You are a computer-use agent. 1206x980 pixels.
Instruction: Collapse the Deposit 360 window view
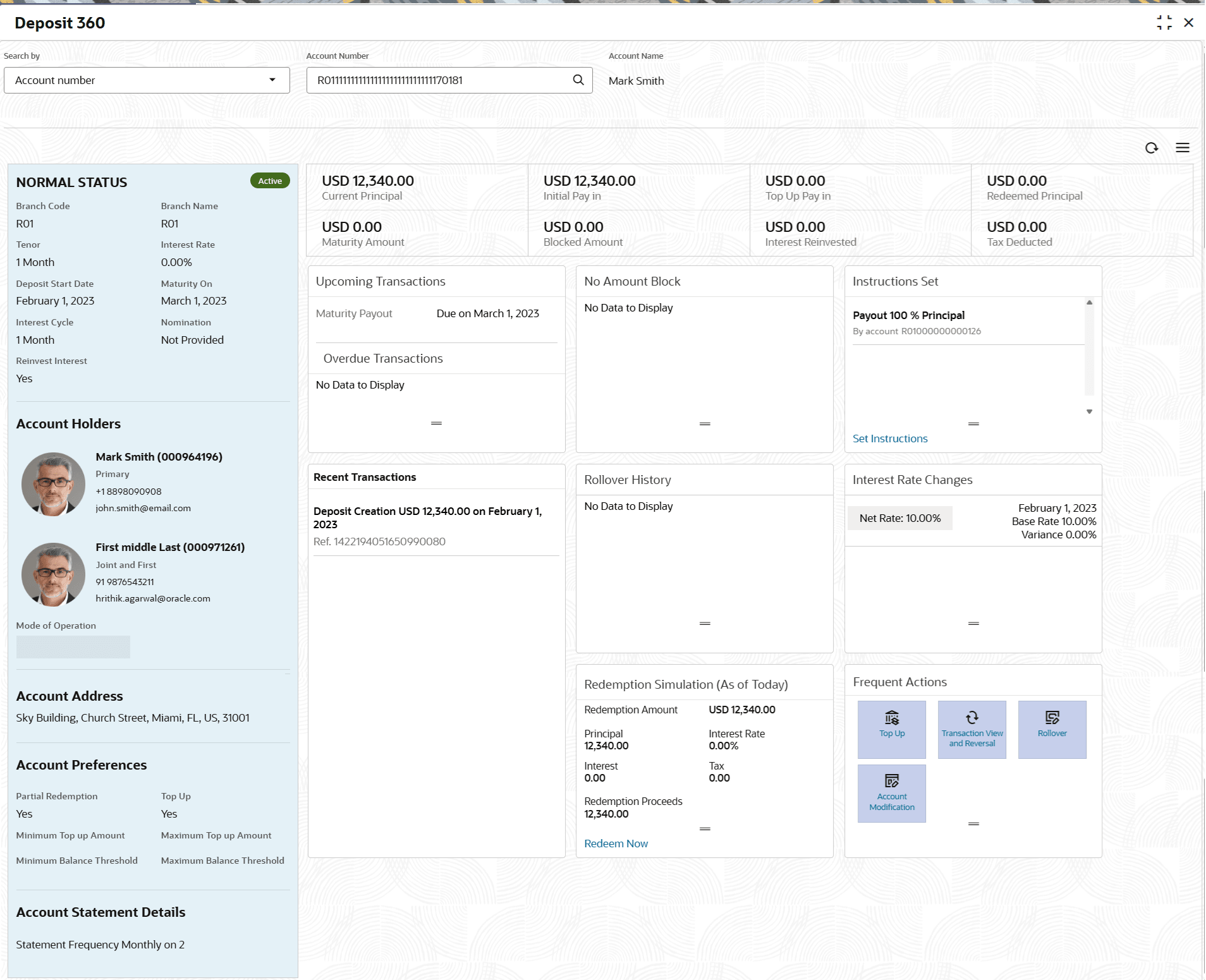[1164, 23]
